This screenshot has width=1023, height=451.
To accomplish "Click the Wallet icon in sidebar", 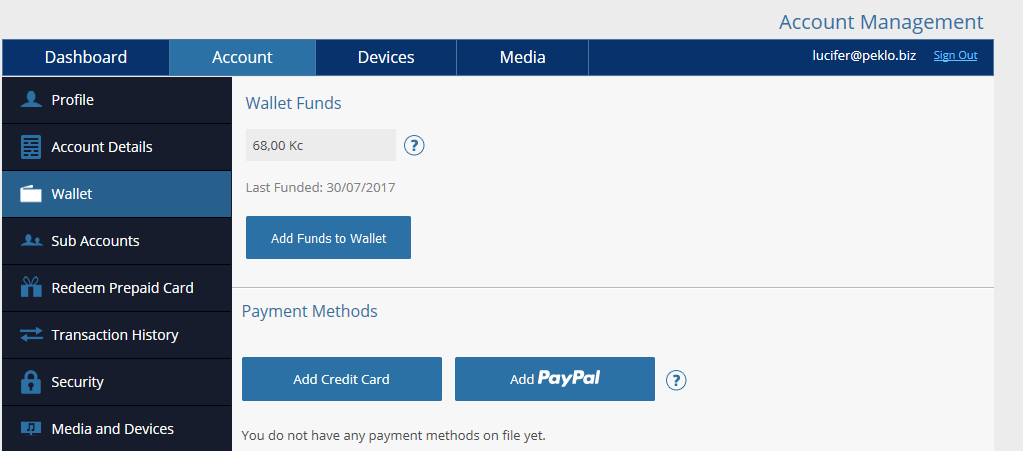I will tap(31, 194).
